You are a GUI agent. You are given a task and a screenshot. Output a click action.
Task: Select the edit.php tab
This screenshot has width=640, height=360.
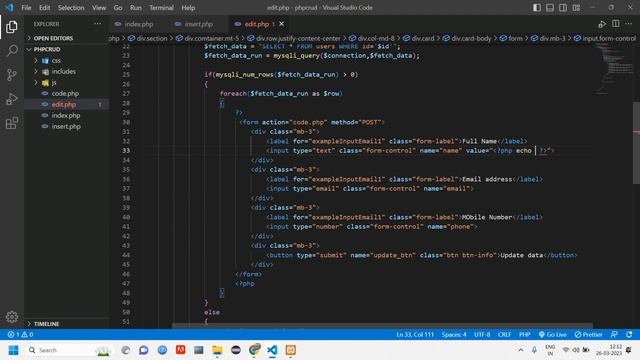[x=256, y=24]
